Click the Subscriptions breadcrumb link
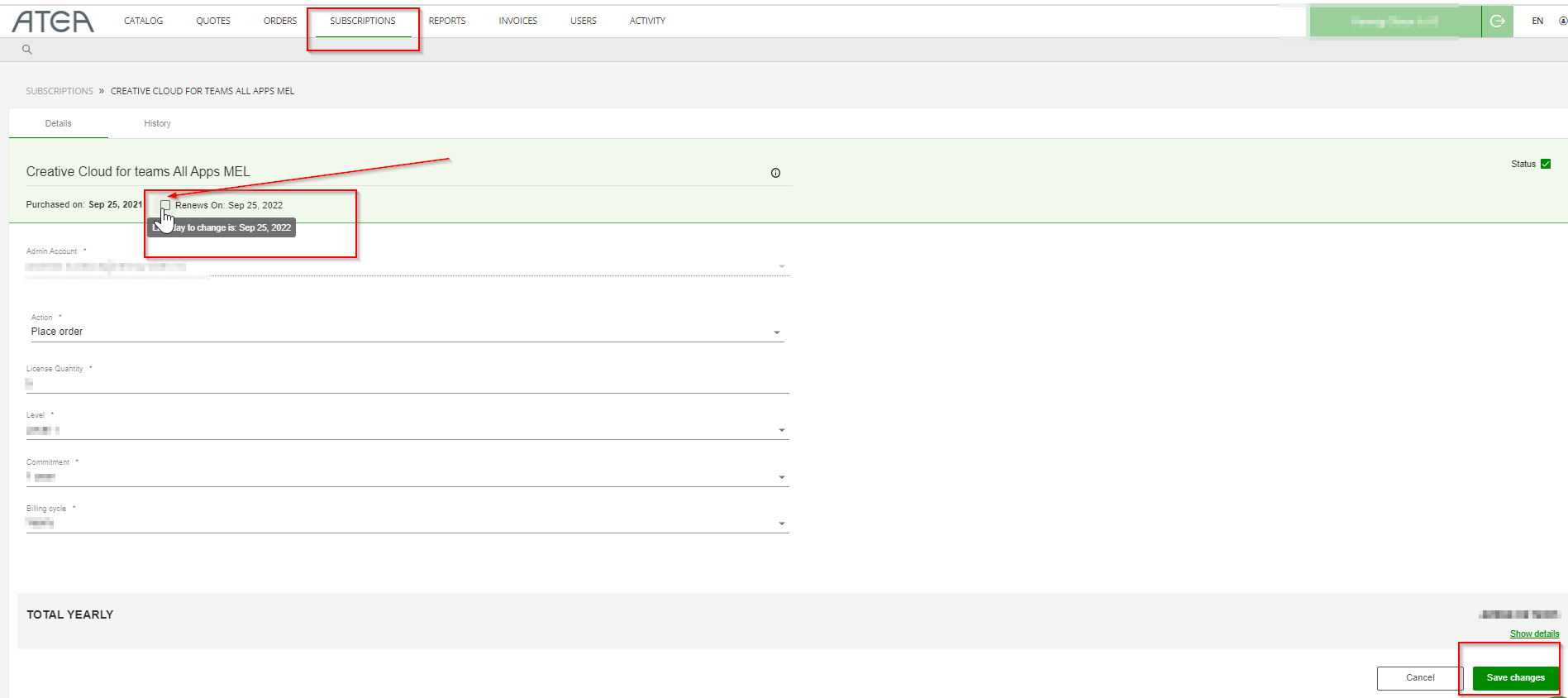Viewport: 1568px width, 698px height. tap(60, 91)
